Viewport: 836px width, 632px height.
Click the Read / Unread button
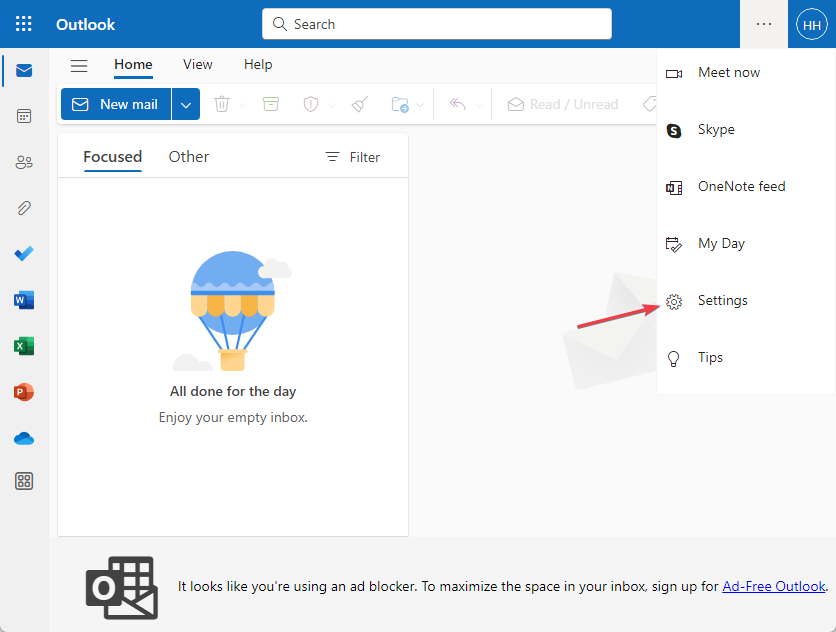(563, 104)
